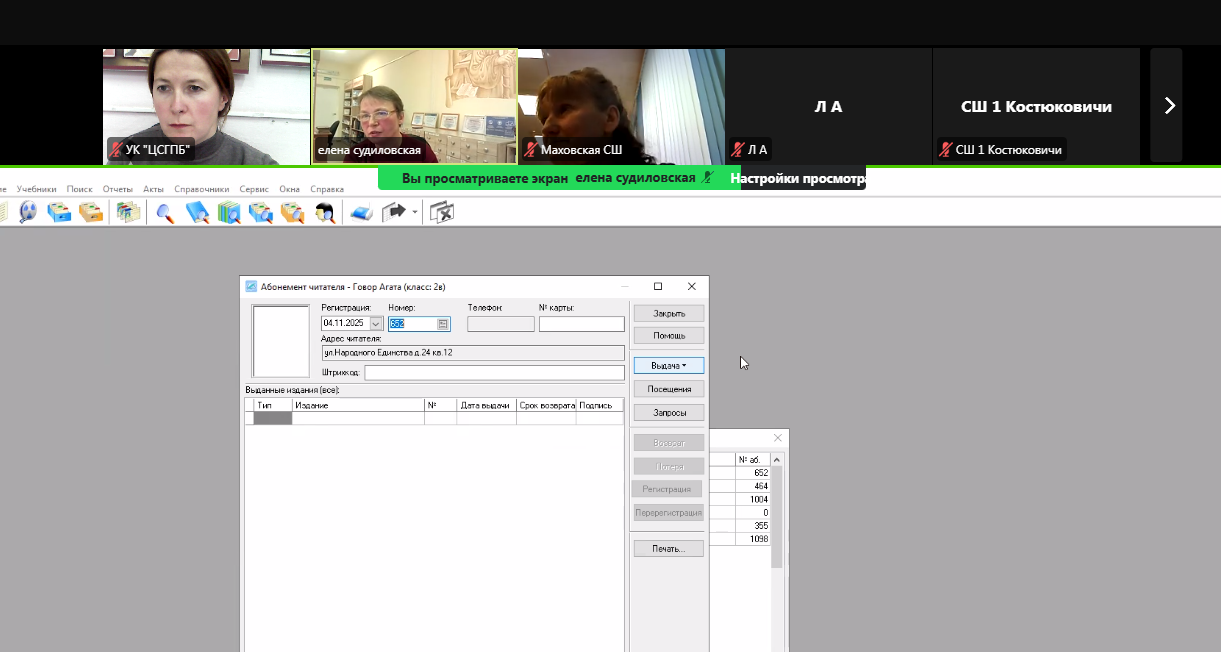Screen dimensions: 1221x652
Task: Open the export arrow dropdown in toolbar
Action: [415, 212]
